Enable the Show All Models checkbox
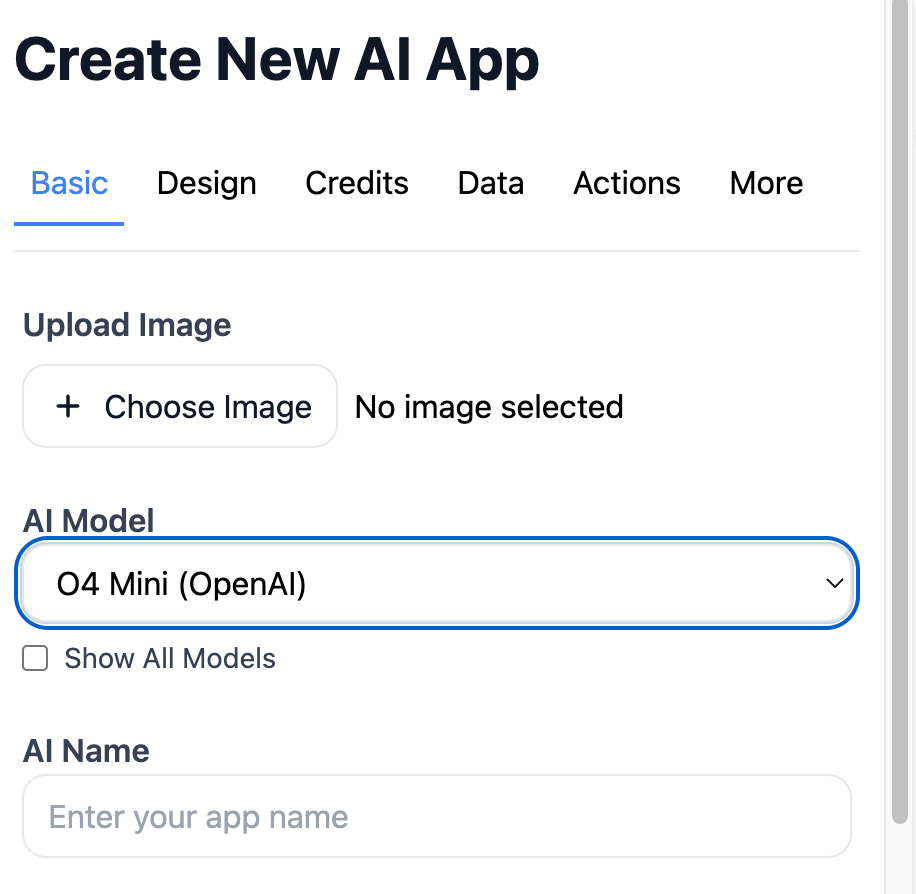This screenshot has height=894, width=916. pos(36,659)
